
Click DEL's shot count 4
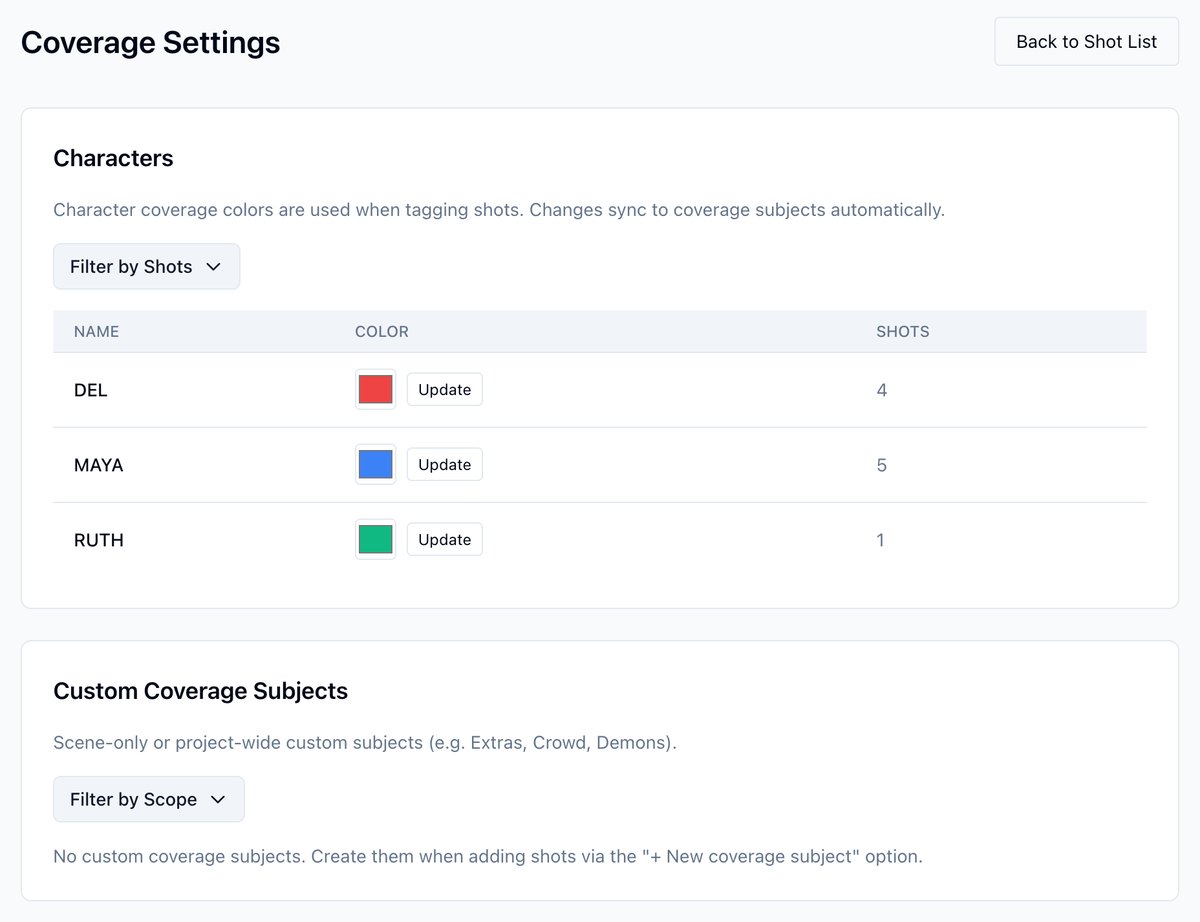pos(882,390)
